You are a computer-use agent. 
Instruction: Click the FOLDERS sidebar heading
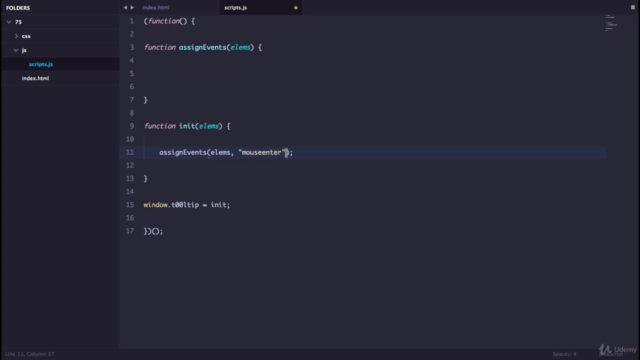click(x=18, y=8)
